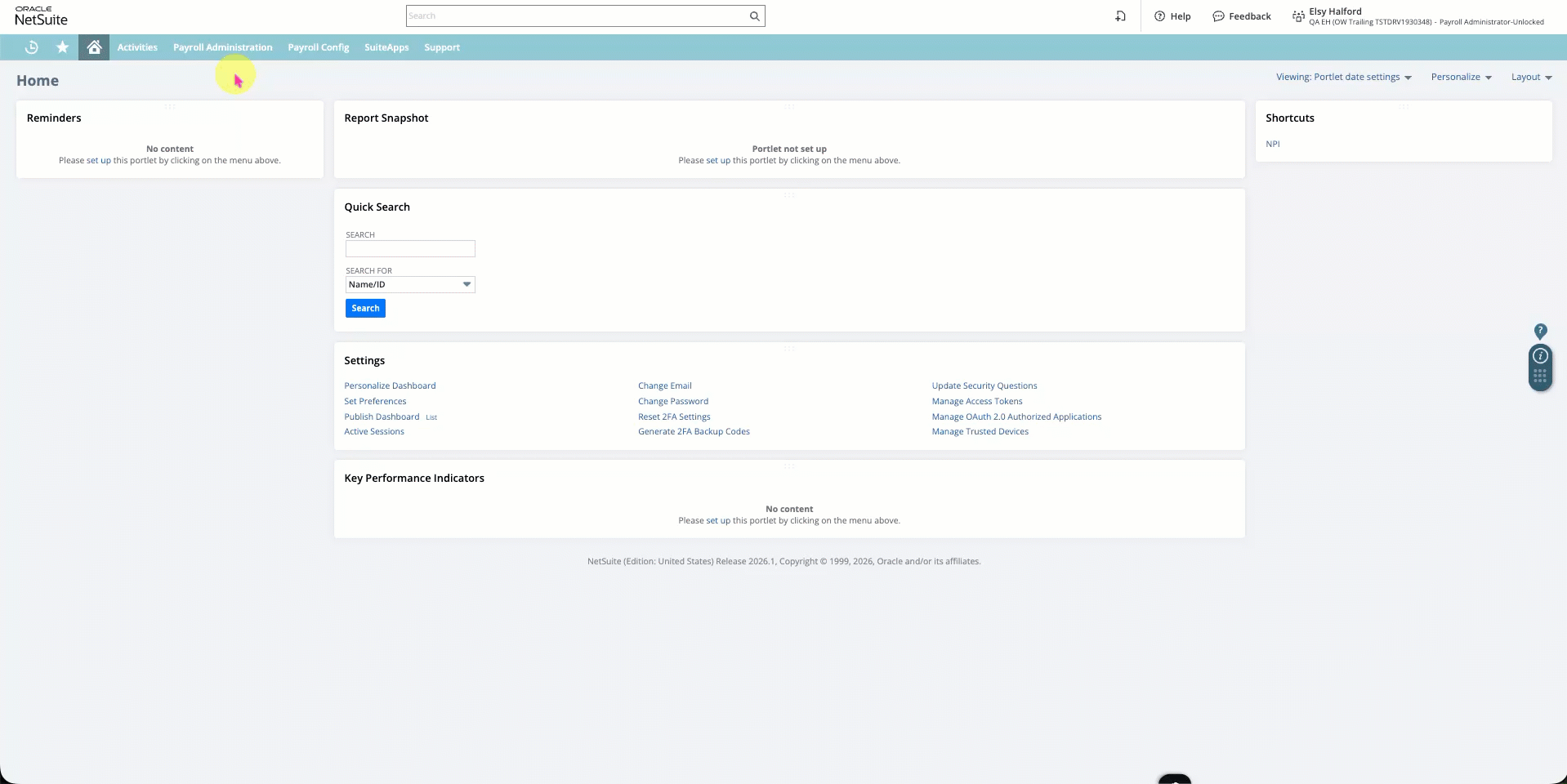
Task: Open the Activities menu
Action: 137,47
